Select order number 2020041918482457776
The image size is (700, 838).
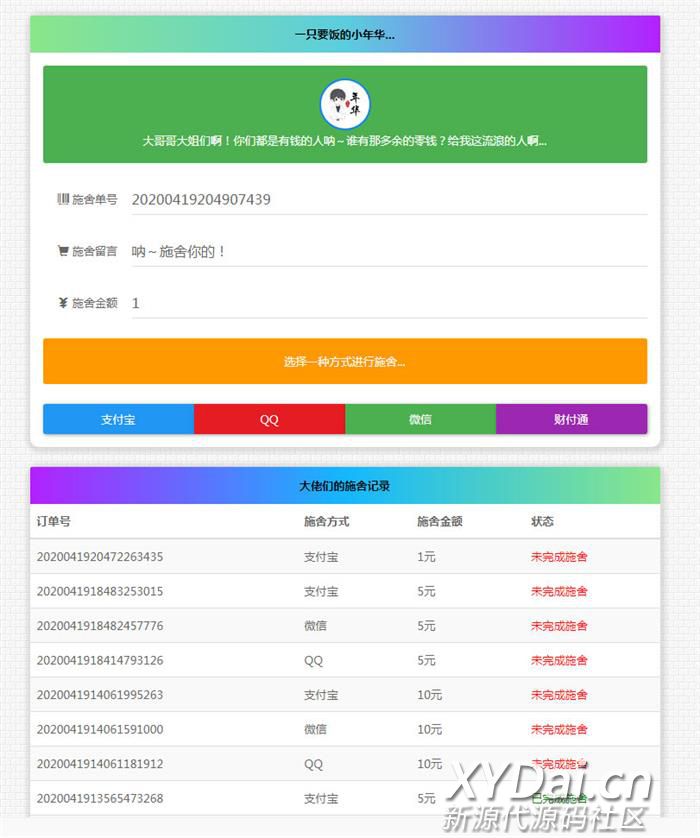coord(100,625)
